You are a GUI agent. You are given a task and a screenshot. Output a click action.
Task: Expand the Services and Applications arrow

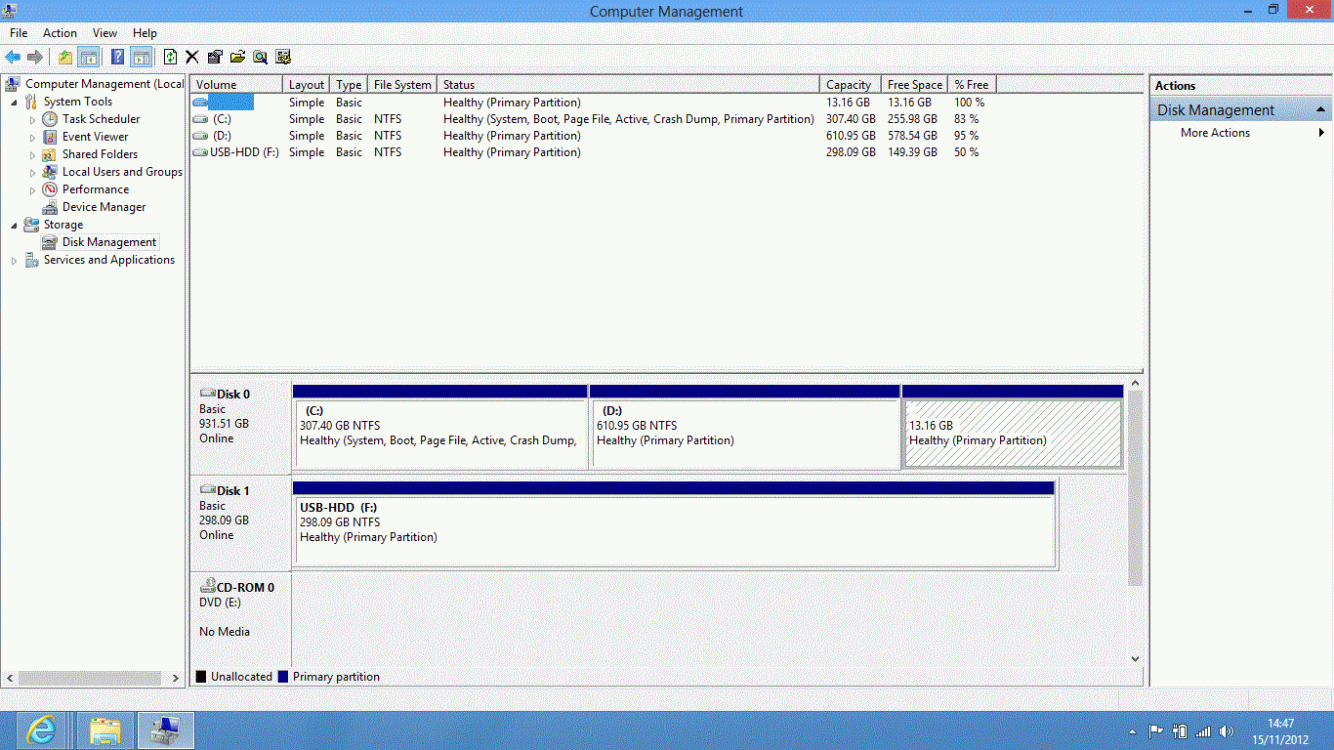click(x=14, y=261)
